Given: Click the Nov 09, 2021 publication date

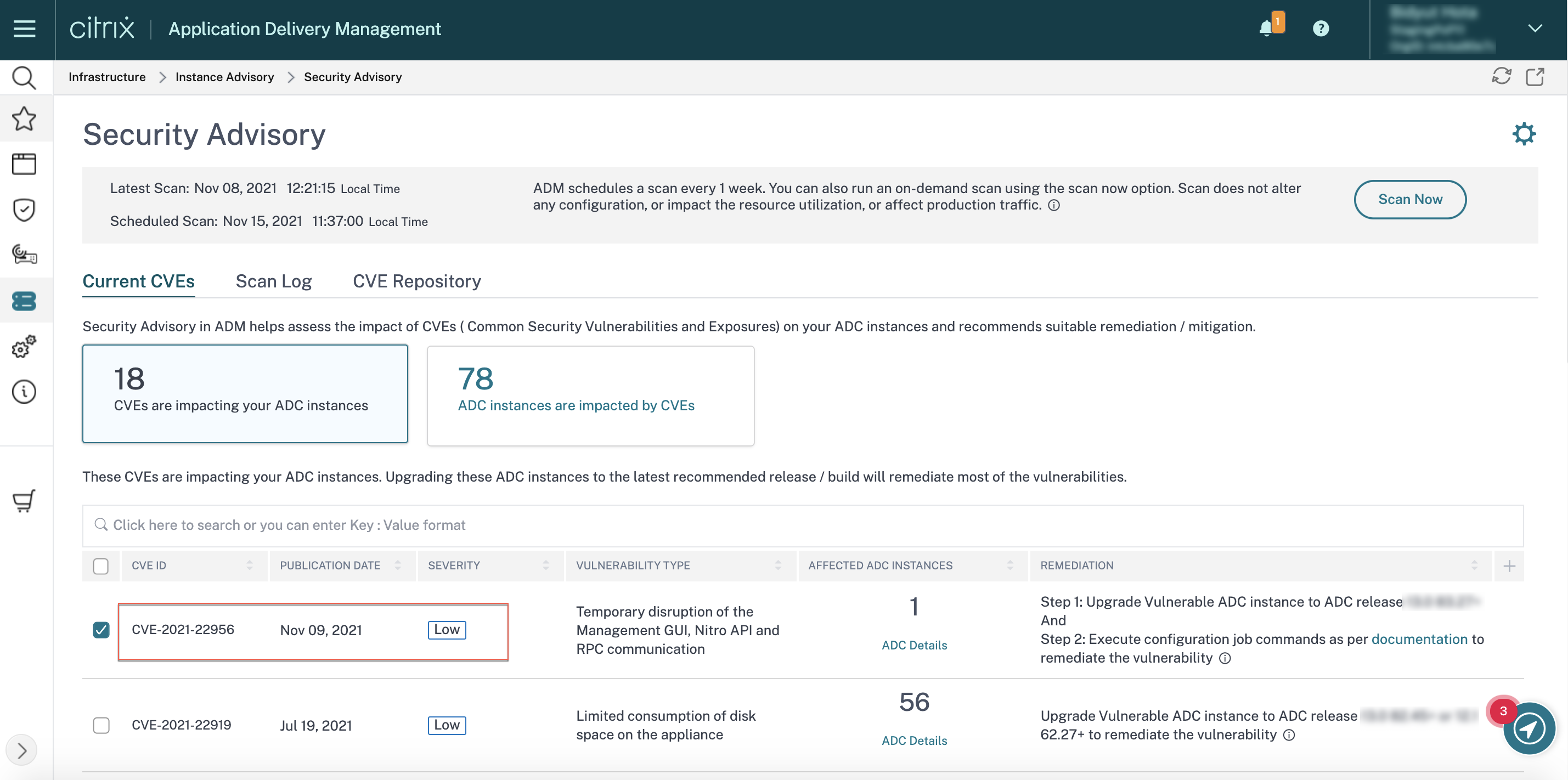Looking at the screenshot, I should pyautogui.click(x=321, y=630).
